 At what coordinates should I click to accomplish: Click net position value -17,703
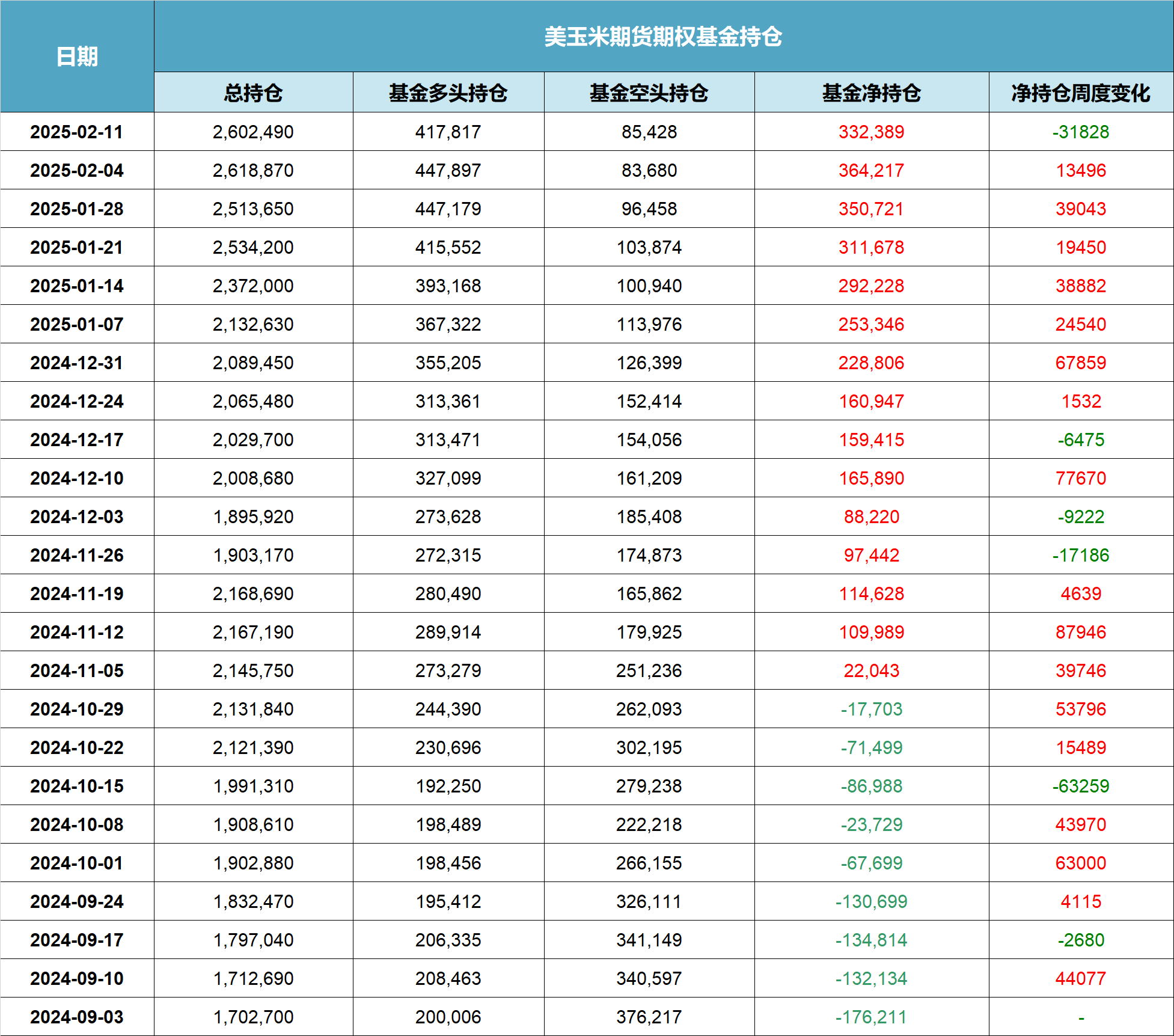871,709
